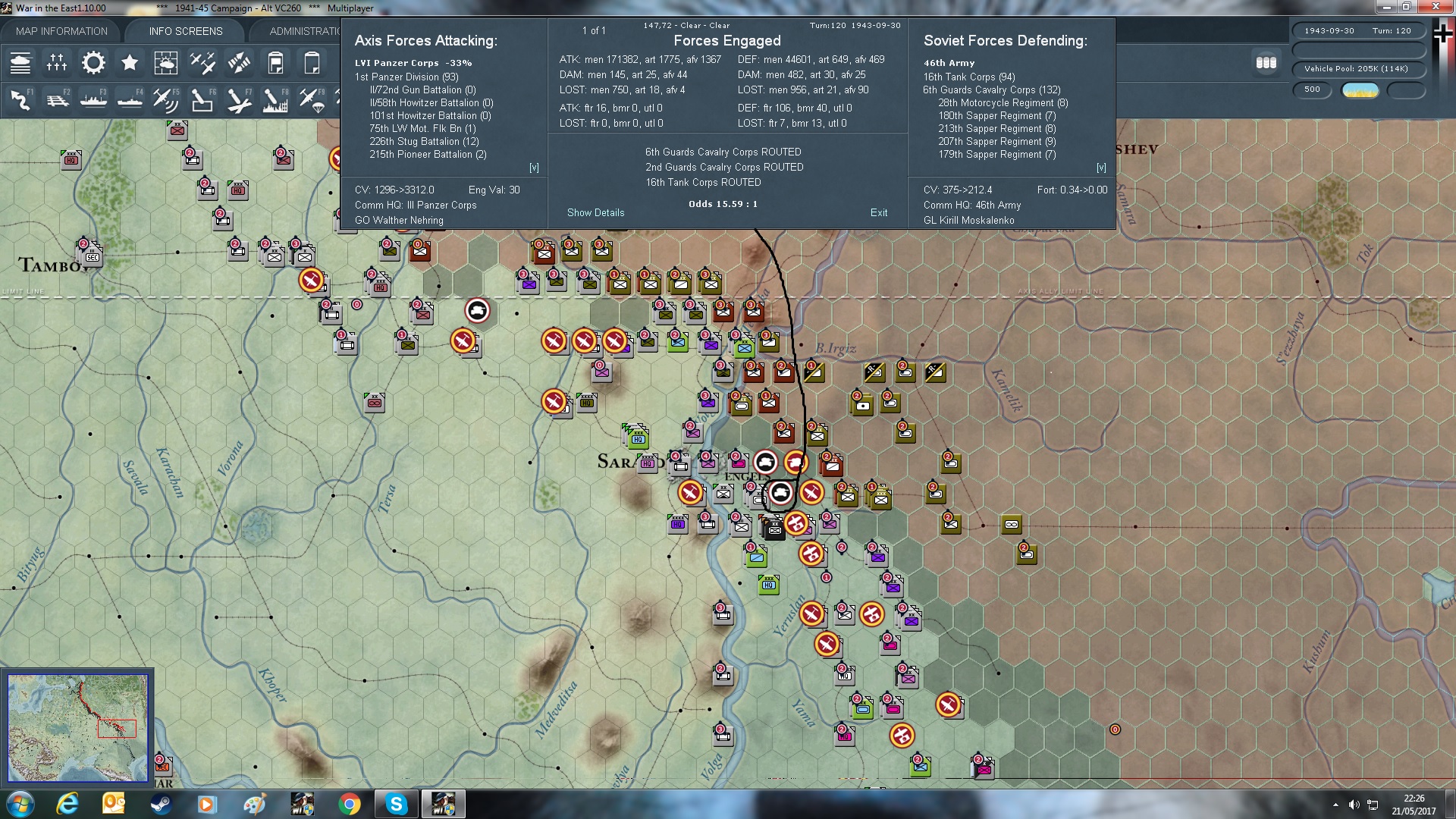Toggle F2 rail mode
This screenshot has height=819, width=1456.
[x=57, y=100]
